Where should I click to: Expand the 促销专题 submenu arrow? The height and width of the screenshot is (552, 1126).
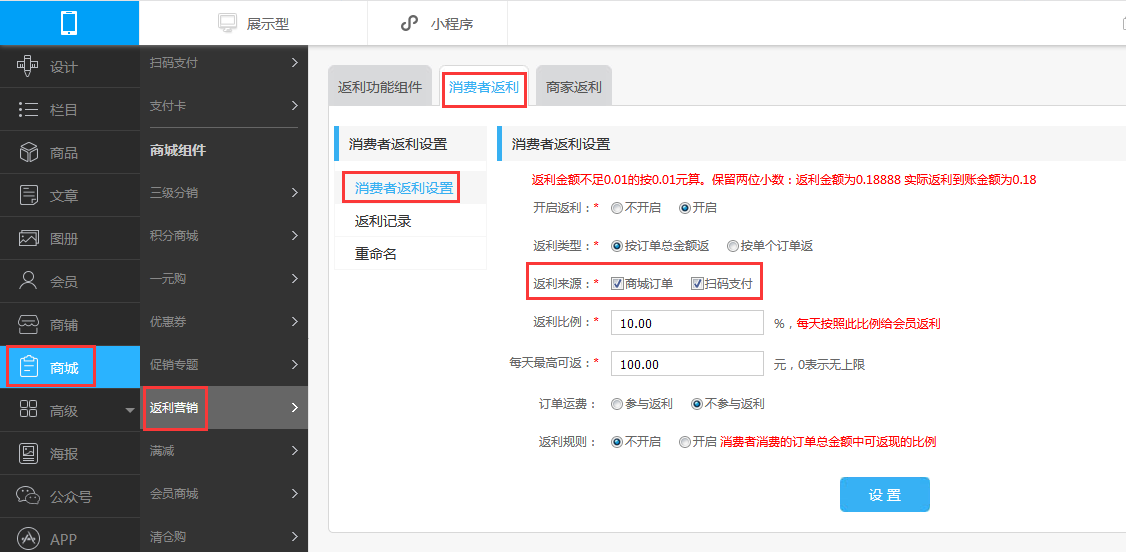[294, 364]
